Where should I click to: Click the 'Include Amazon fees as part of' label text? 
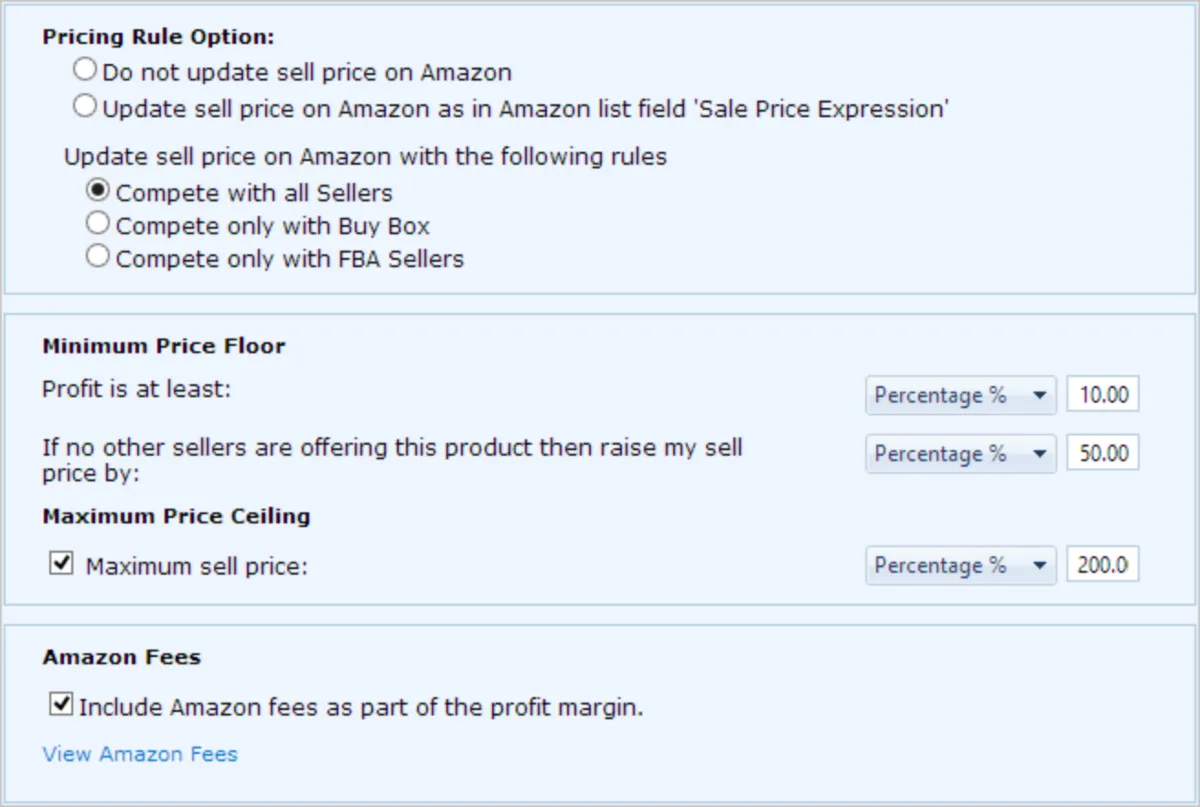(x=360, y=708)
